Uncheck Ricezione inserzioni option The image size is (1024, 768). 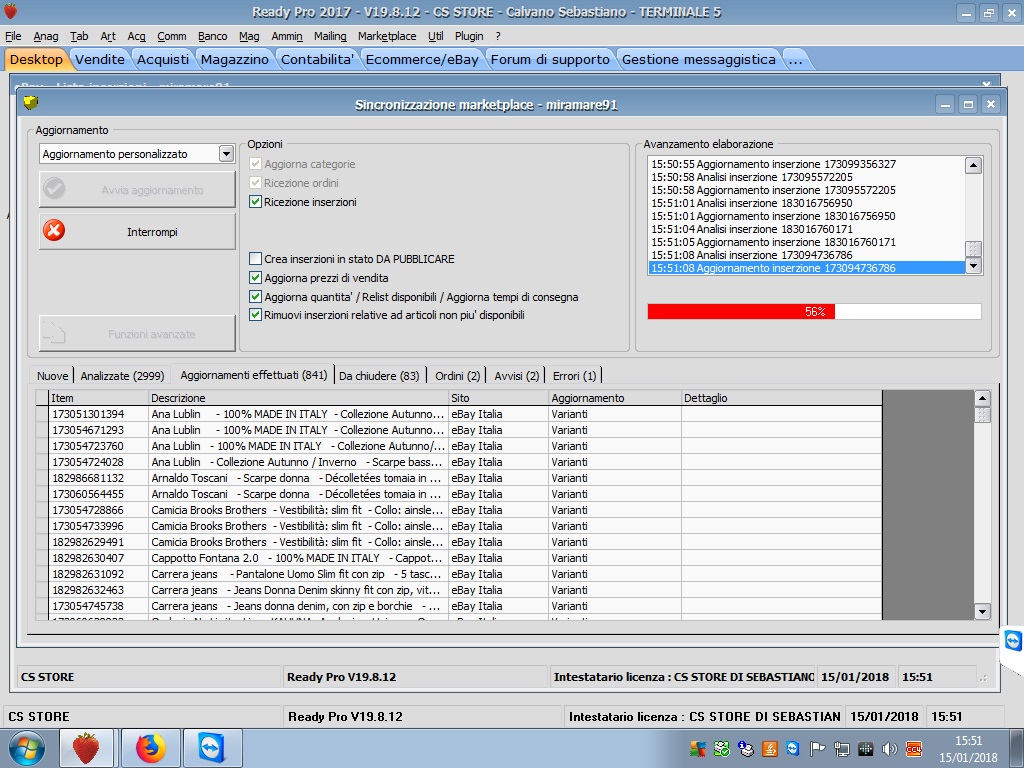pyautogui.click(x=256, y=202)
